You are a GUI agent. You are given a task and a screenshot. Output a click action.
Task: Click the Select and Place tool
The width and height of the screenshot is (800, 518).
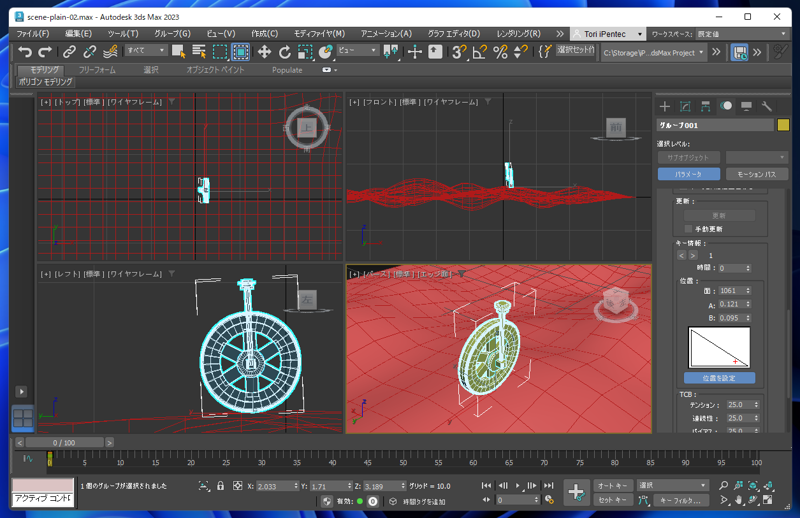[x=326, y=52]
